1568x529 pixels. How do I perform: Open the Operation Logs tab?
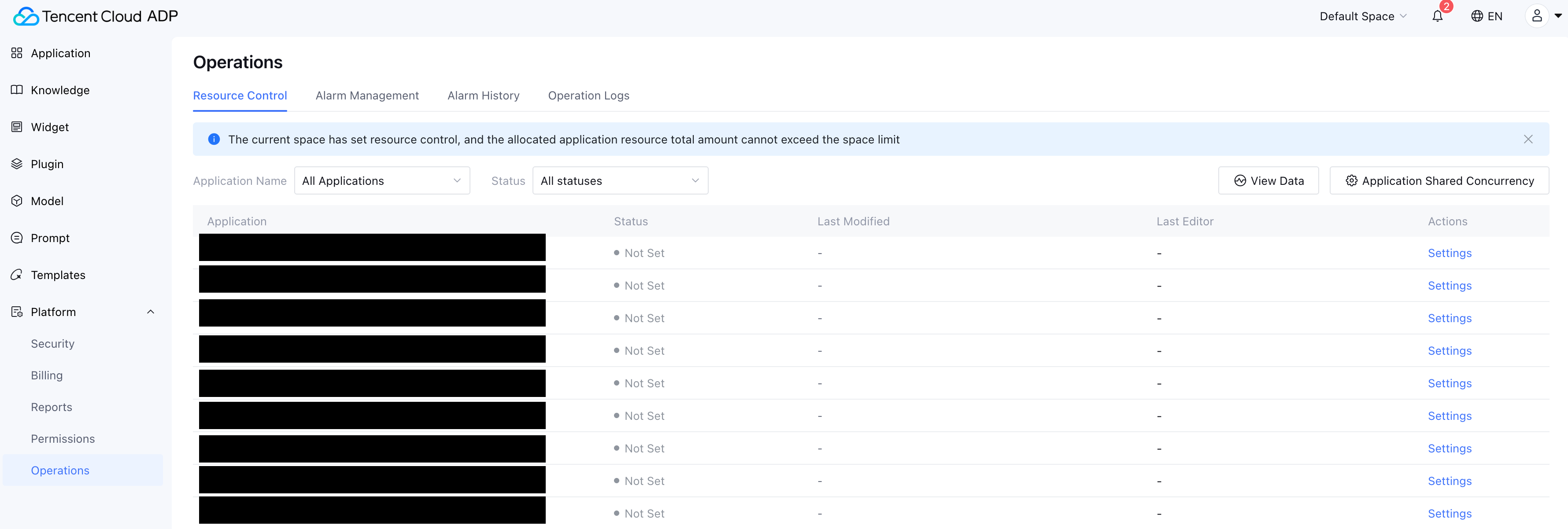tap(588, 96)
